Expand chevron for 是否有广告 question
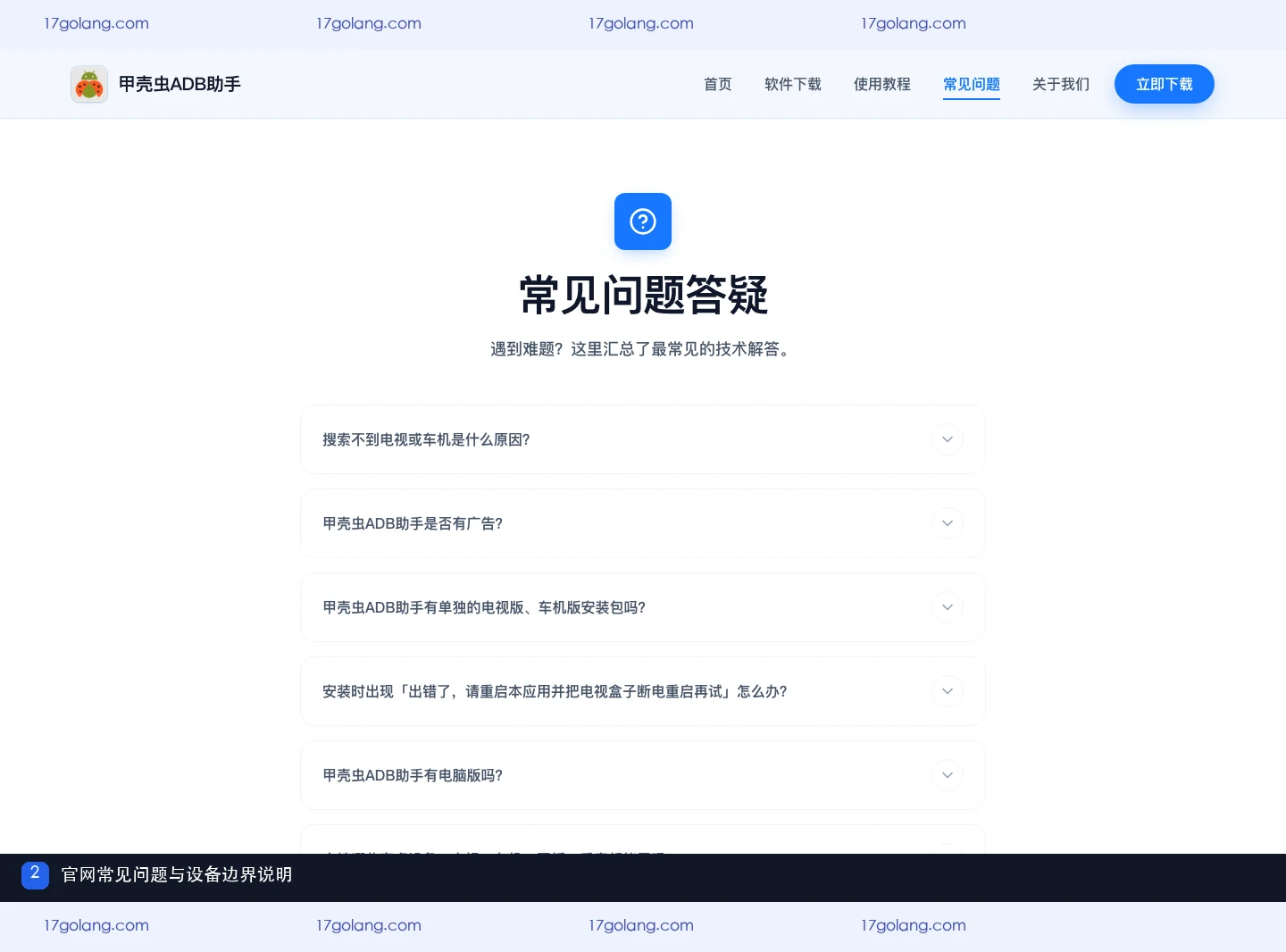Image resolution: width=1286 pixels, height=952 pixels. click(x=948, y=523)
